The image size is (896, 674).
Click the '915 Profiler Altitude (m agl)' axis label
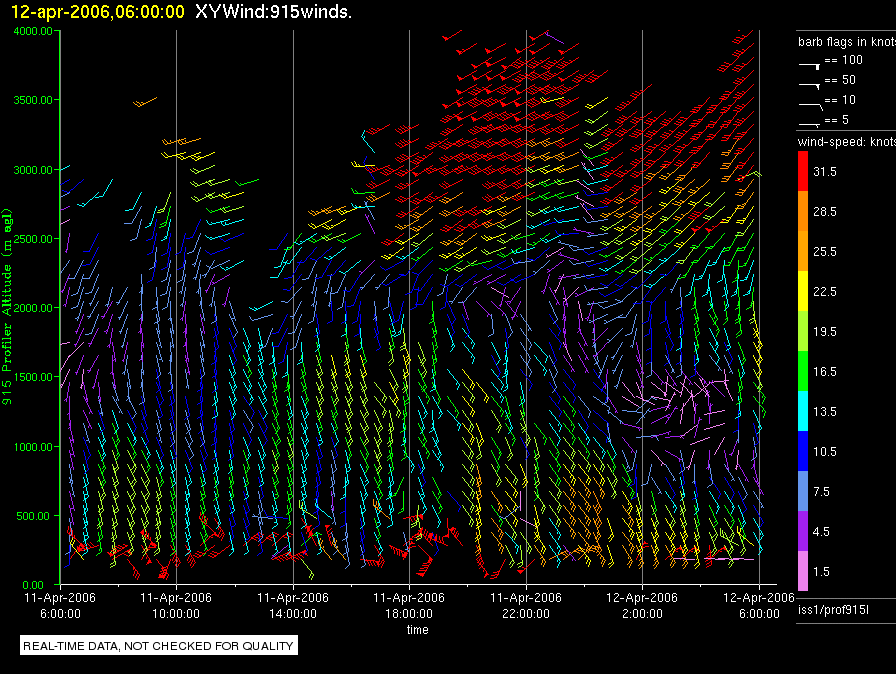pyautogui.click(x=7, y=307)
